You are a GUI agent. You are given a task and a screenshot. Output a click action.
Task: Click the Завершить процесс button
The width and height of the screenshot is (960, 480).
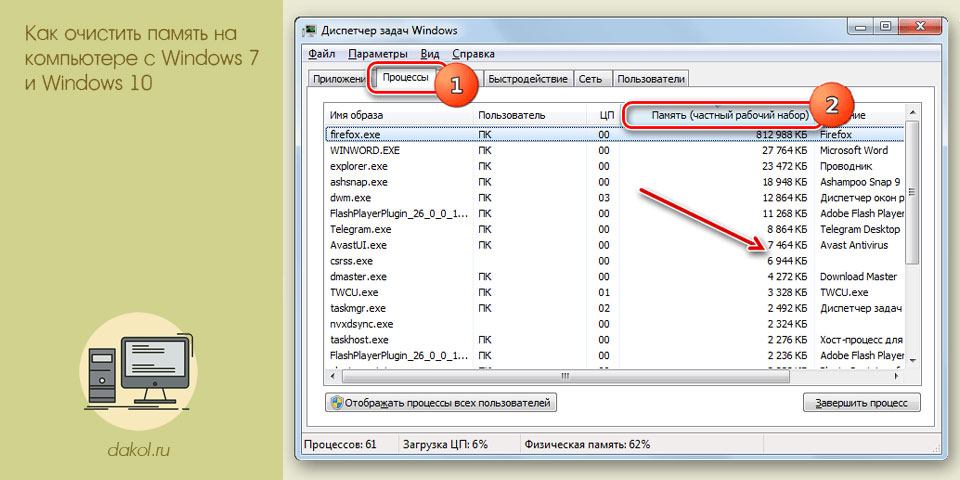tap(861, 403)
